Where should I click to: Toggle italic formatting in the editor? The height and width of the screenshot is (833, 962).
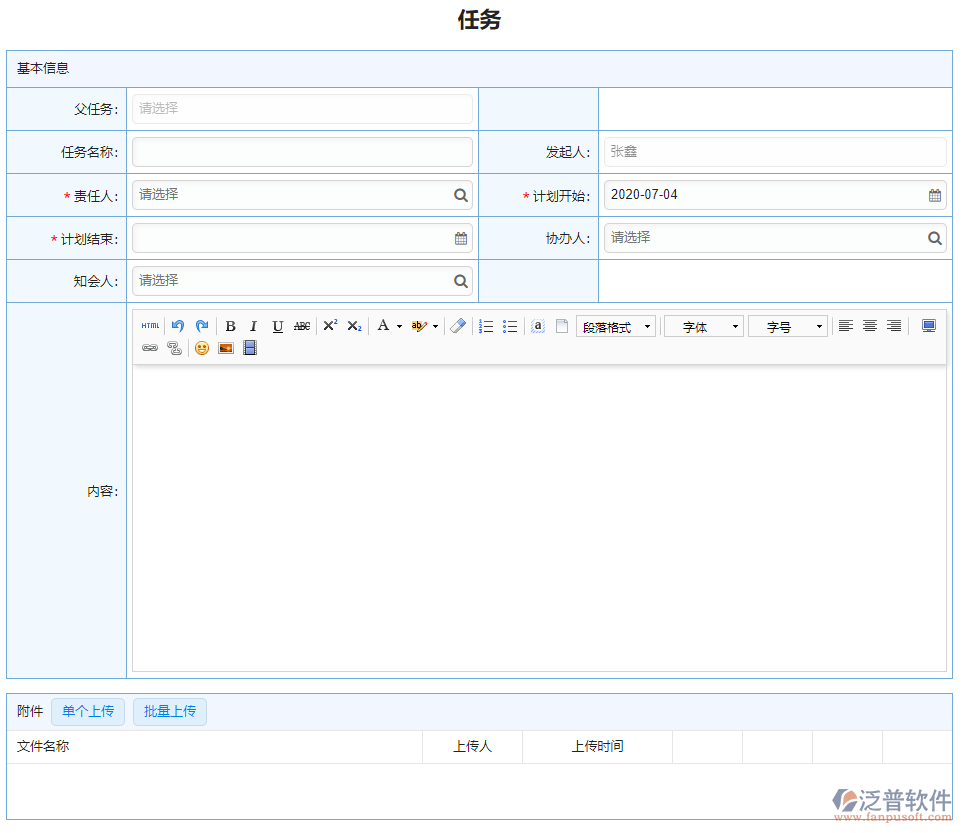click(x=253, y=326)
